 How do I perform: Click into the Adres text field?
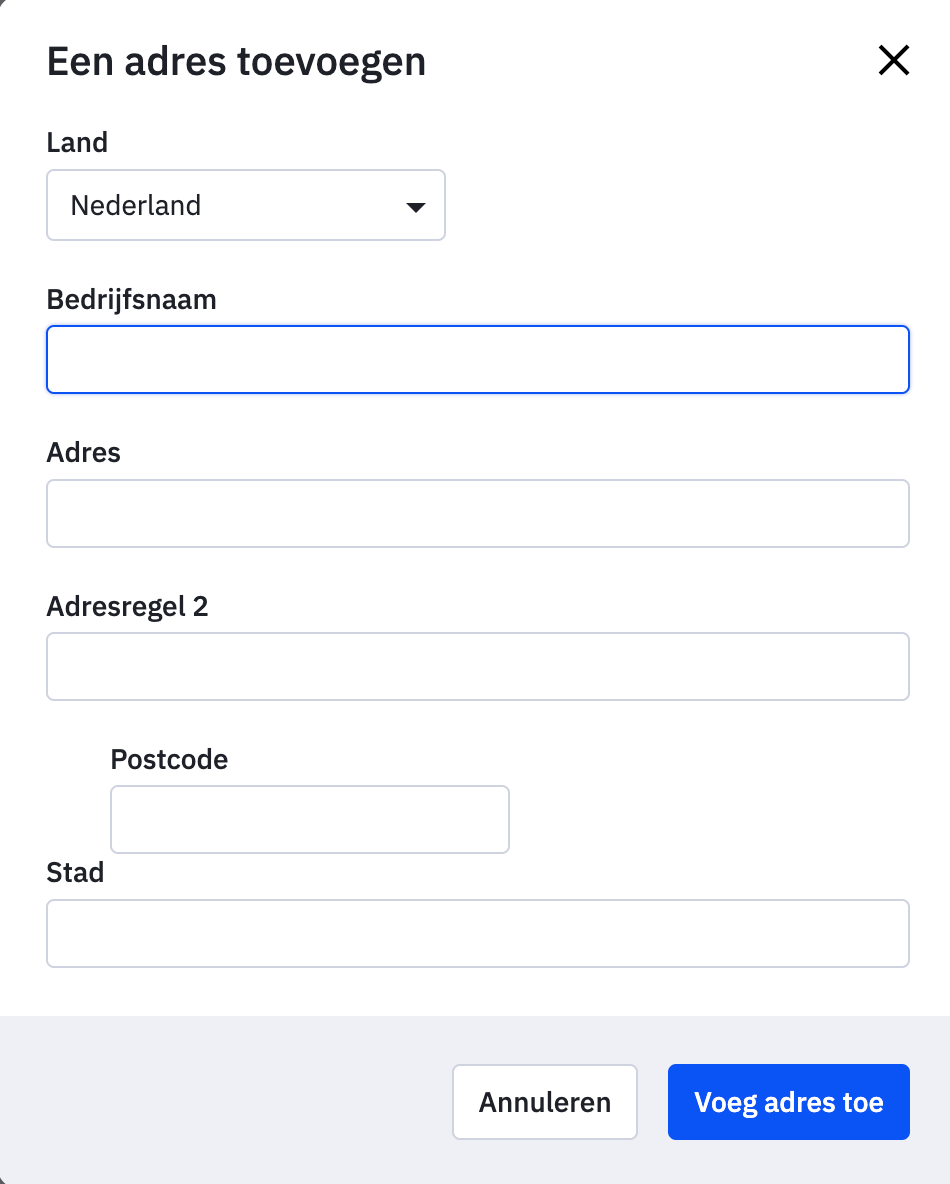(477, 514)
